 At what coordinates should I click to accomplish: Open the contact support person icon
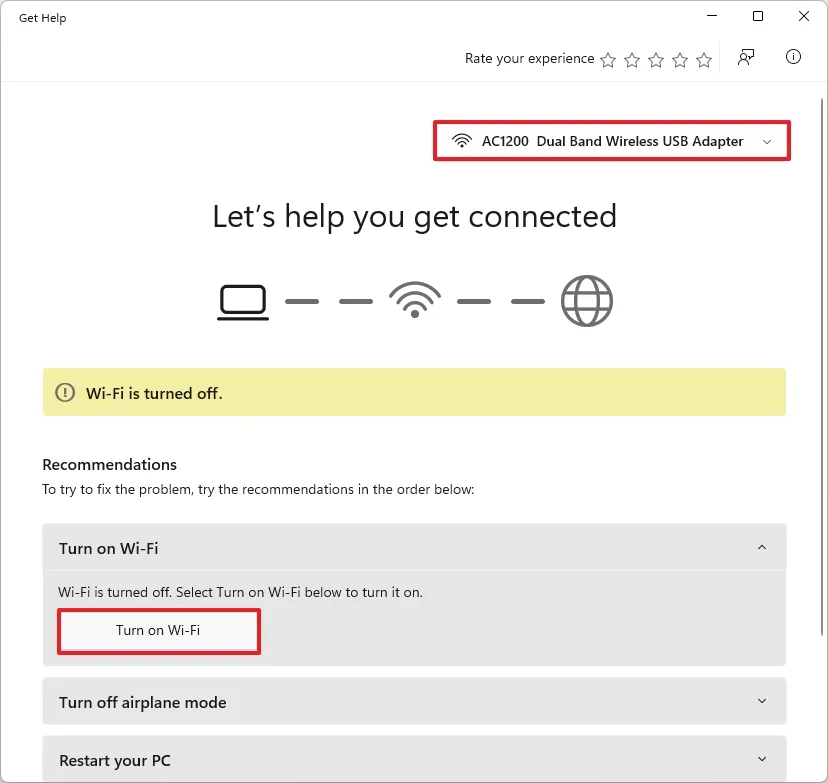tap(746, 57)
